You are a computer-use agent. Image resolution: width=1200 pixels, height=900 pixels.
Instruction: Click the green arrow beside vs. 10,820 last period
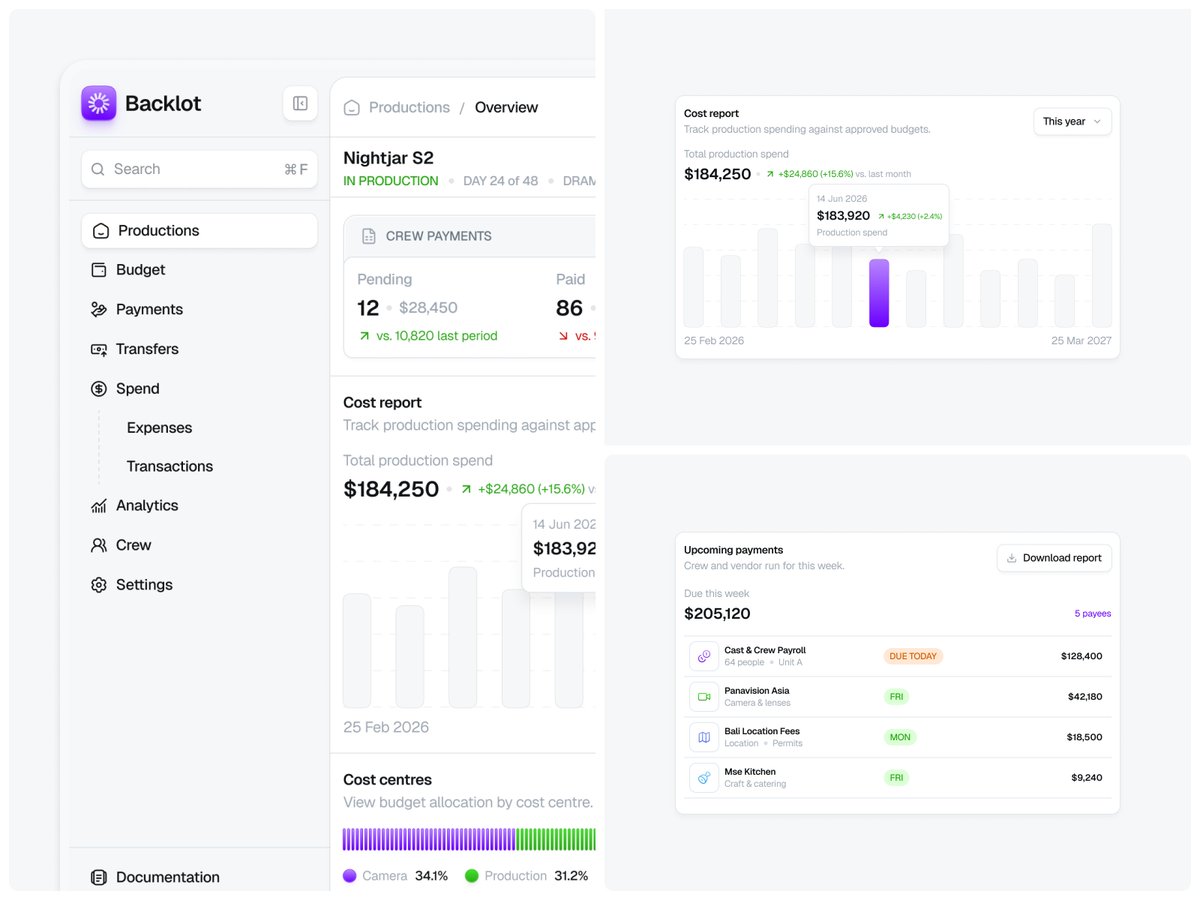(x=364, y=336)
